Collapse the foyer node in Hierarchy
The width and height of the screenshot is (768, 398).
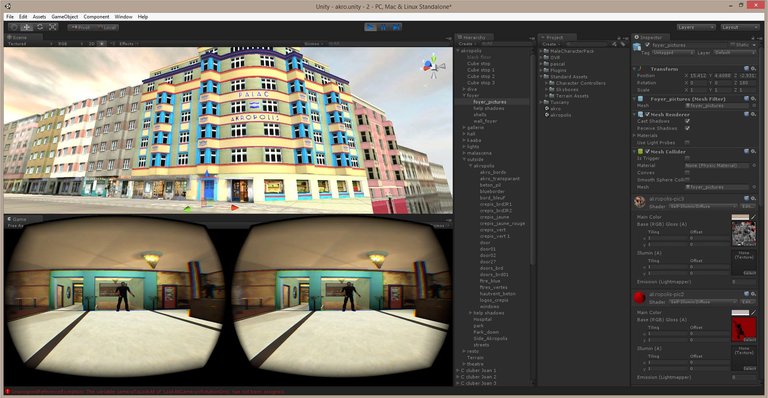[x=464, y=95]
